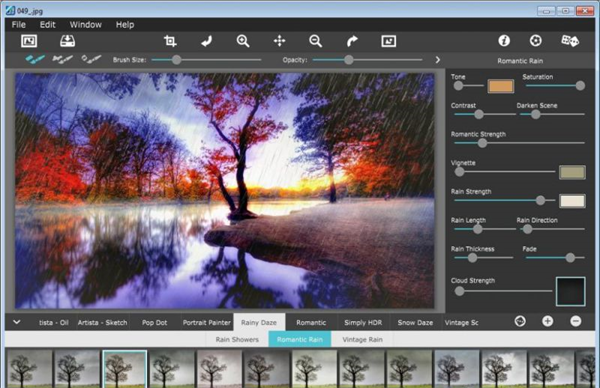Viewport: 600px width, 388px height.
Task: Switch to Snow Daze tab
Action: click(x=415, y=323)
